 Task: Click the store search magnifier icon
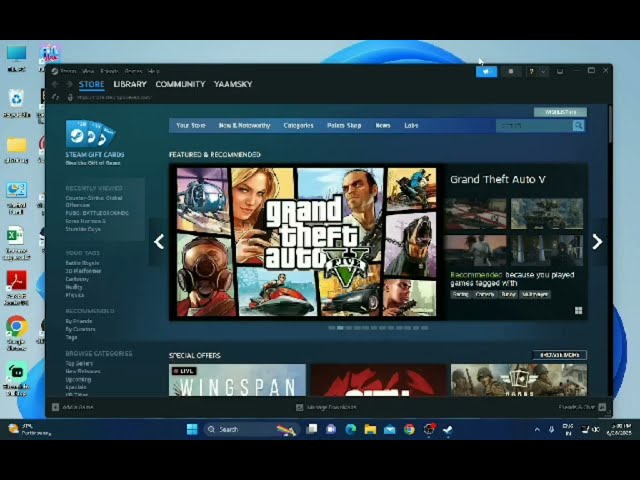point(578,125)
